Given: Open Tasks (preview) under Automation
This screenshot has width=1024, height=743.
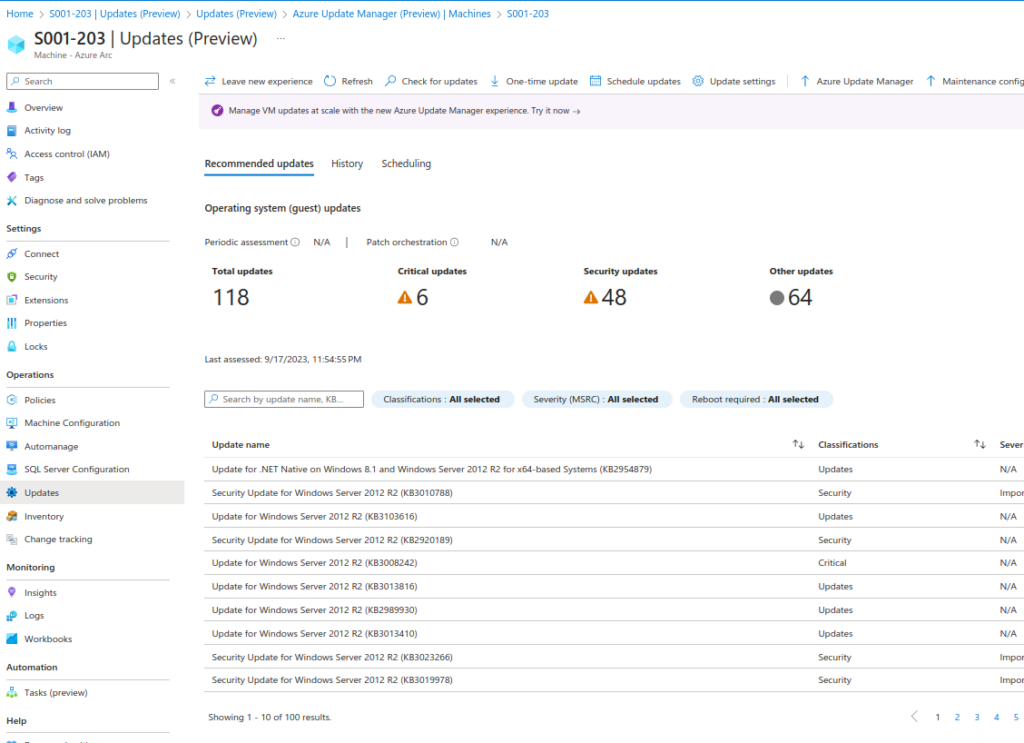Looking at the screenshot, I should pos(56,693).
